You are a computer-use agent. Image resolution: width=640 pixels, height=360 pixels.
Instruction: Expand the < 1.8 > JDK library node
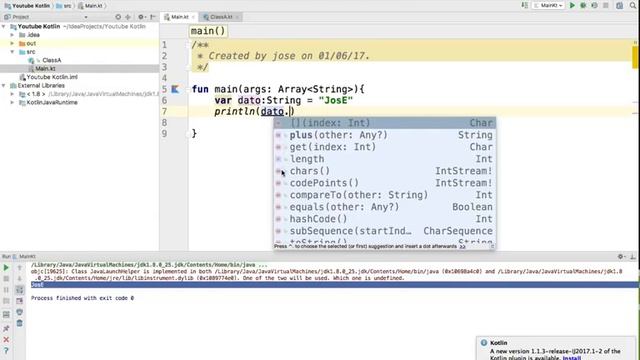pos(12,94)
